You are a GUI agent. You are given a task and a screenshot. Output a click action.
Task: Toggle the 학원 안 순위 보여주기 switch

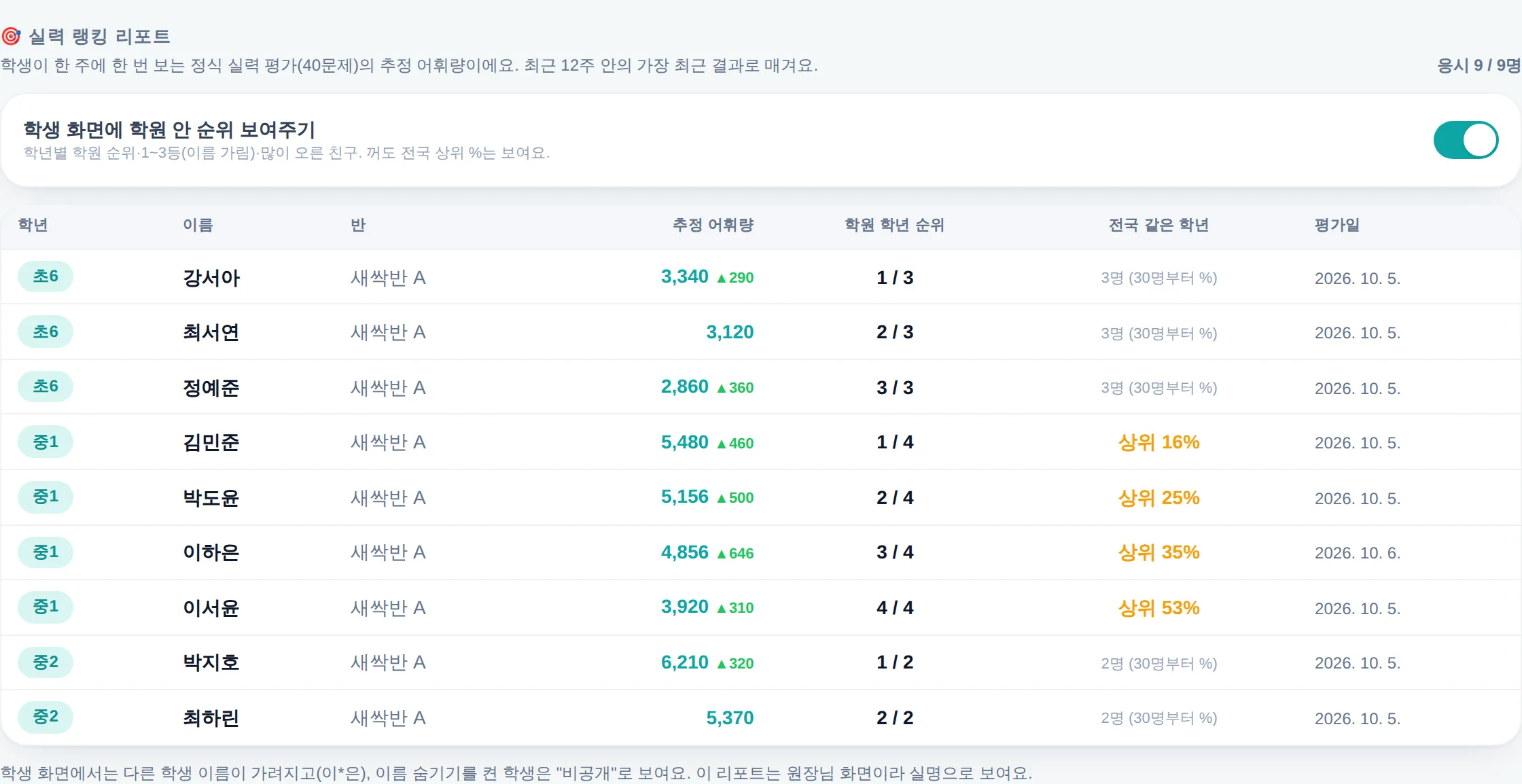(1466, 140)
